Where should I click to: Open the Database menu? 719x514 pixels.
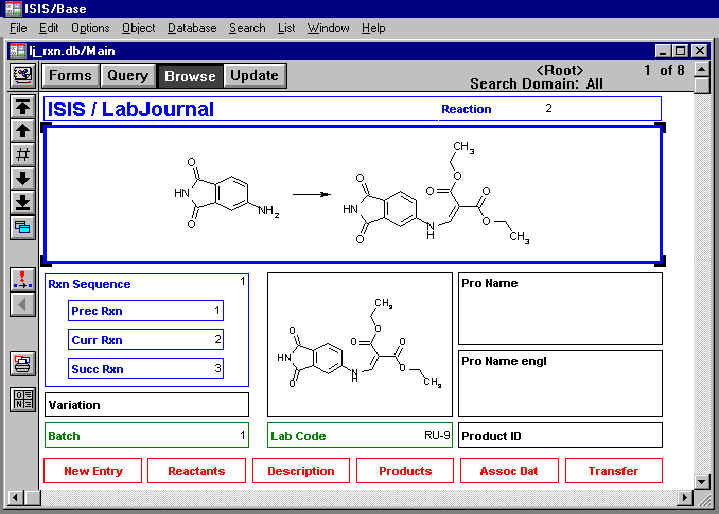coord(192,28)
